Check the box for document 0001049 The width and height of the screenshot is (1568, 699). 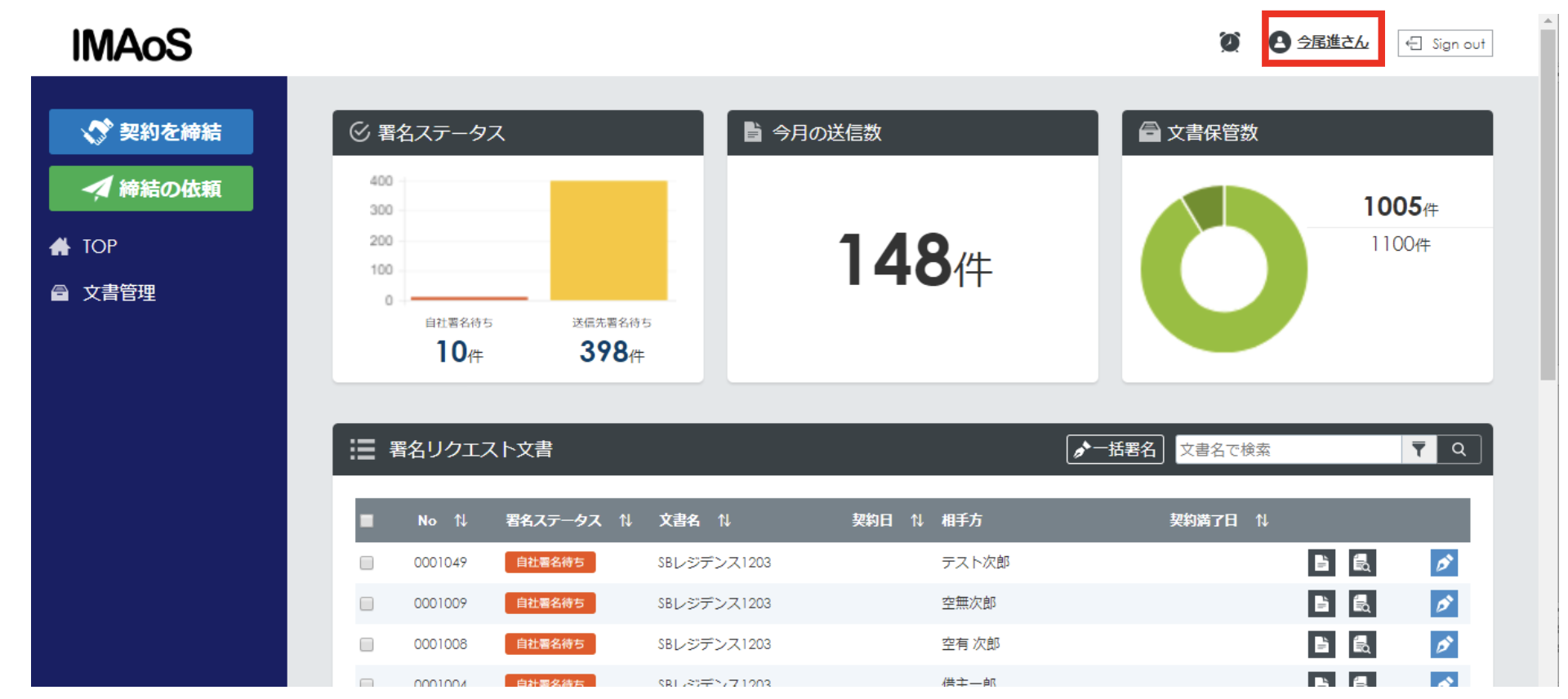pyautogui.click(x=367, y=563)
